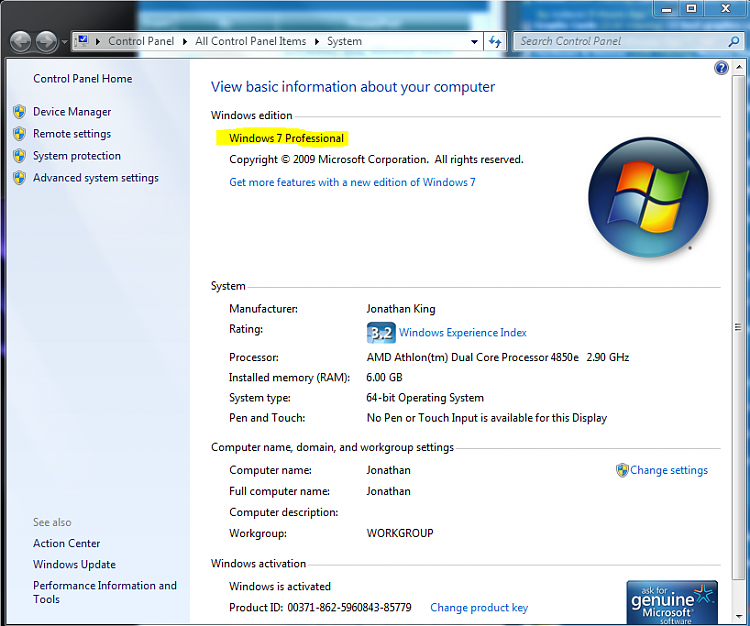Click the WORKGROUP value text
This screenshot has height=626, width=750.
point(400,533)
